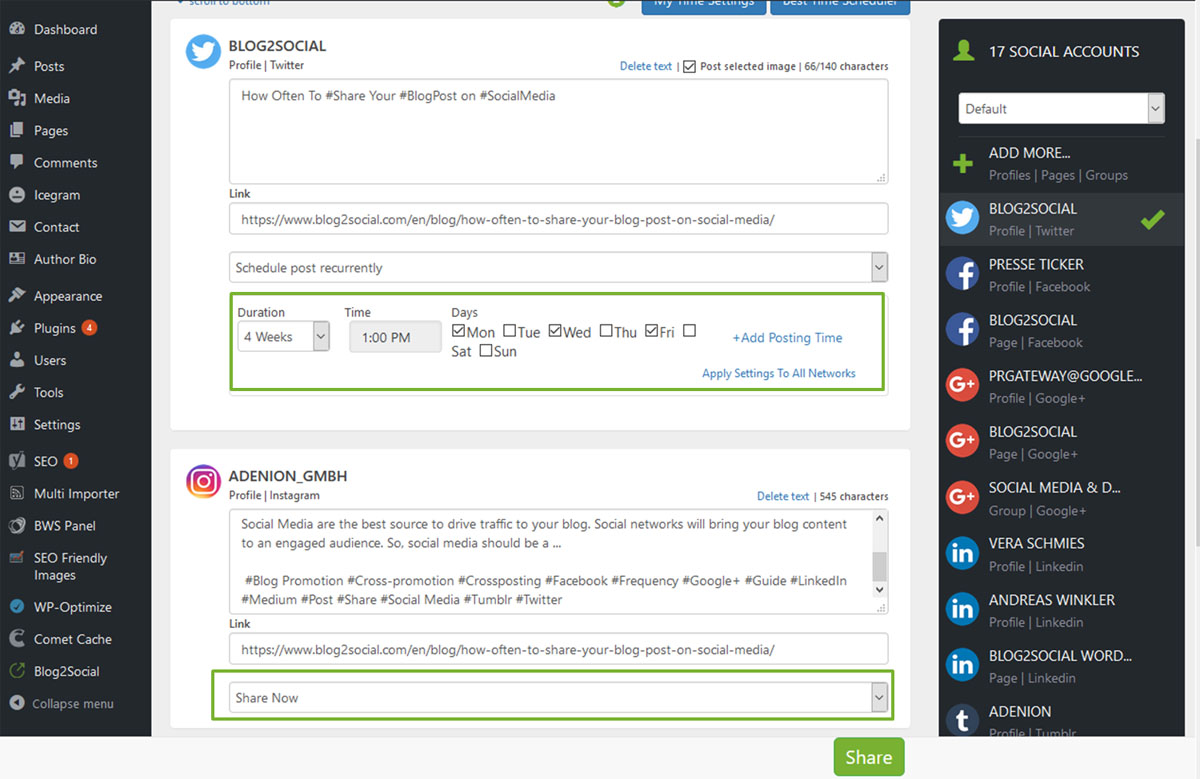Deselect the BLOG2SOCIAL Twitter account checkmark

[x=1152, y=219]
